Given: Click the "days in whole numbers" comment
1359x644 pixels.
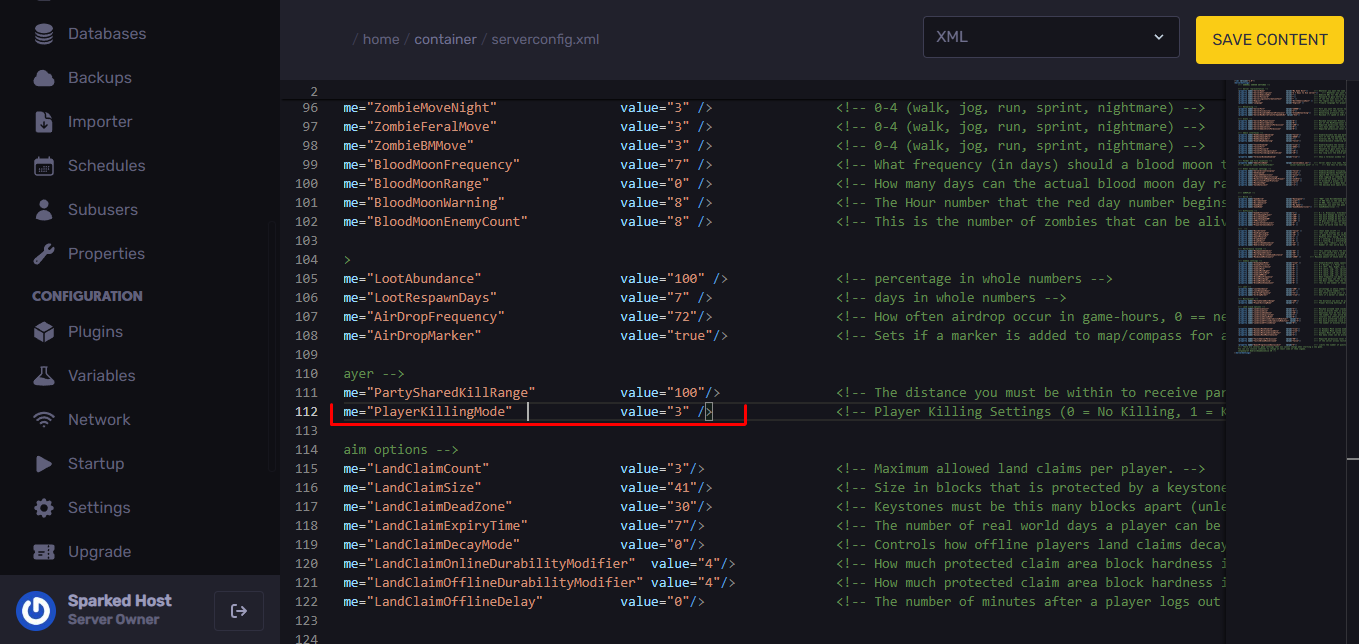Looking at the screenshot, I should point(951,298).
